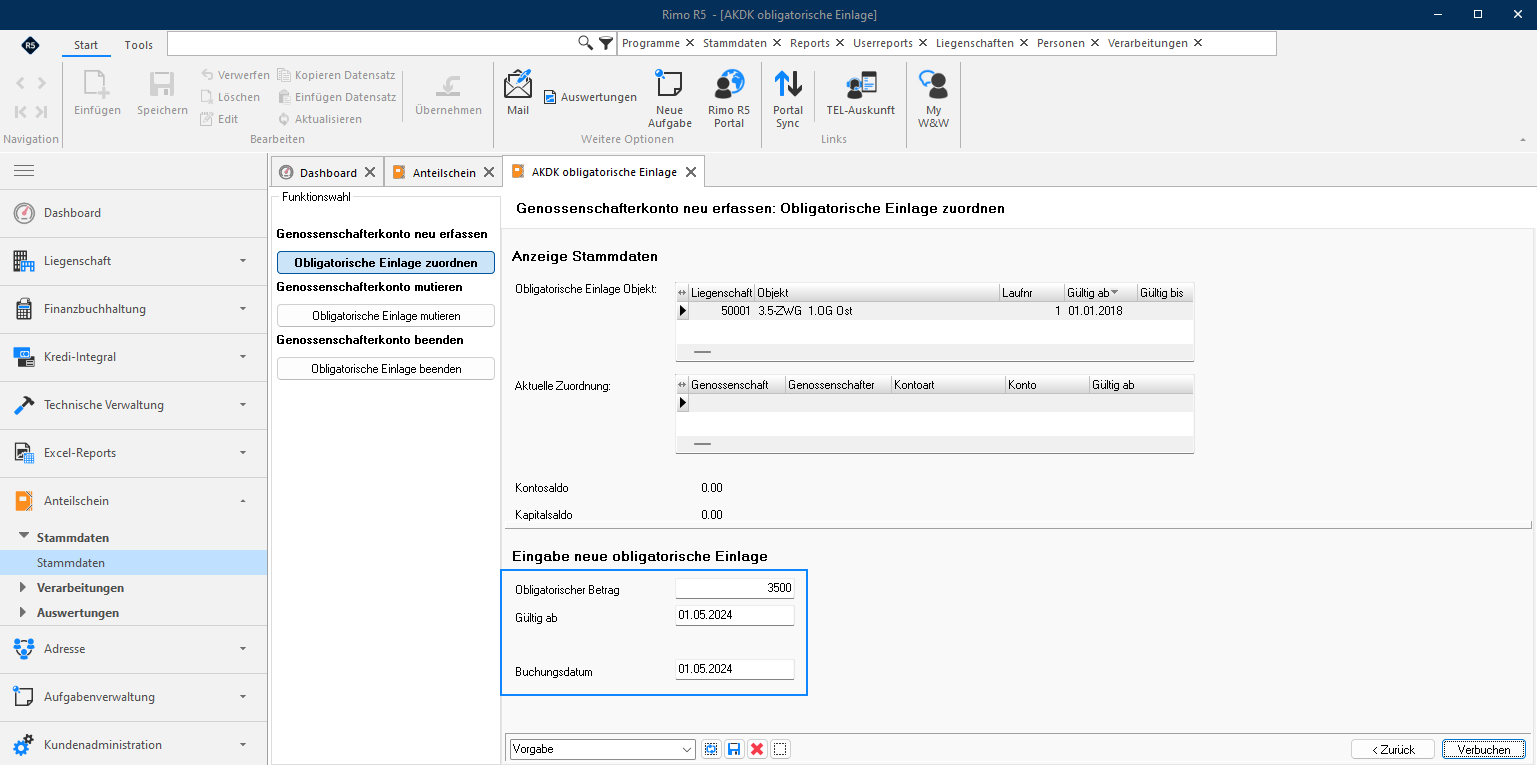Click Auswertungen in ribbon
Image resolution: width=1537 pixels, height=765 pixels.
coord(590,97)
